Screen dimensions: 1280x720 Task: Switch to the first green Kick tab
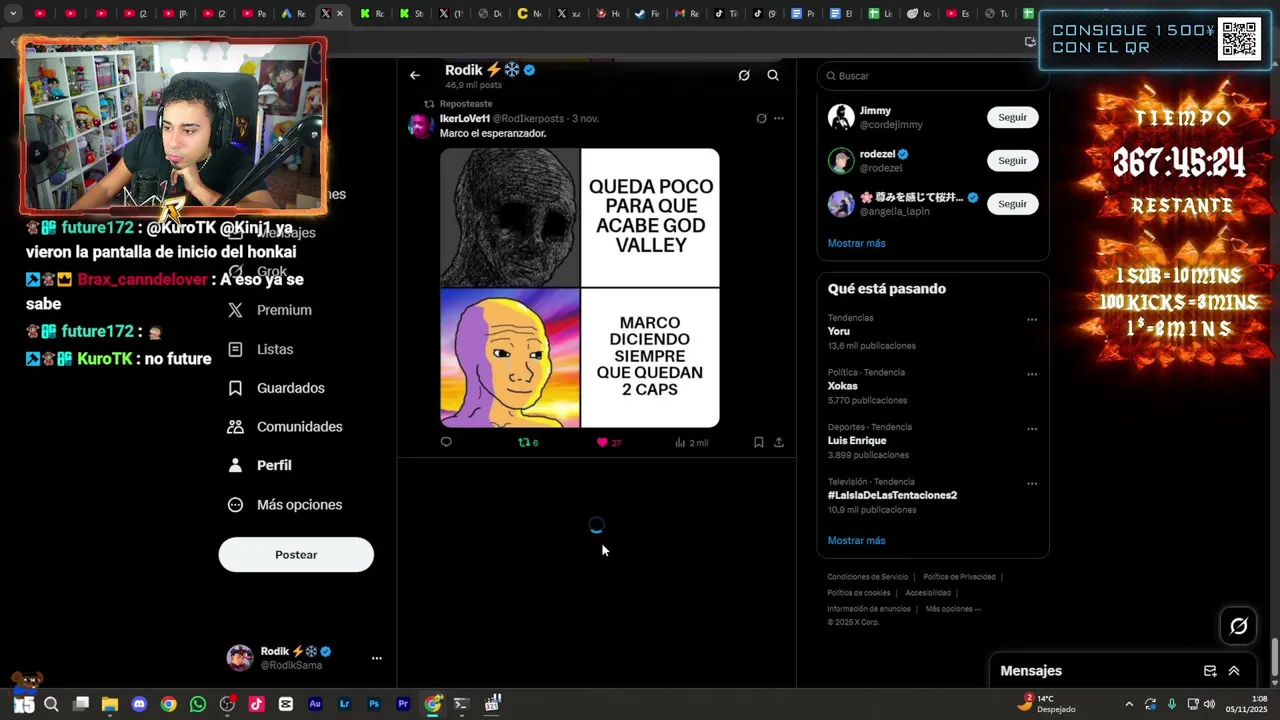372,14
